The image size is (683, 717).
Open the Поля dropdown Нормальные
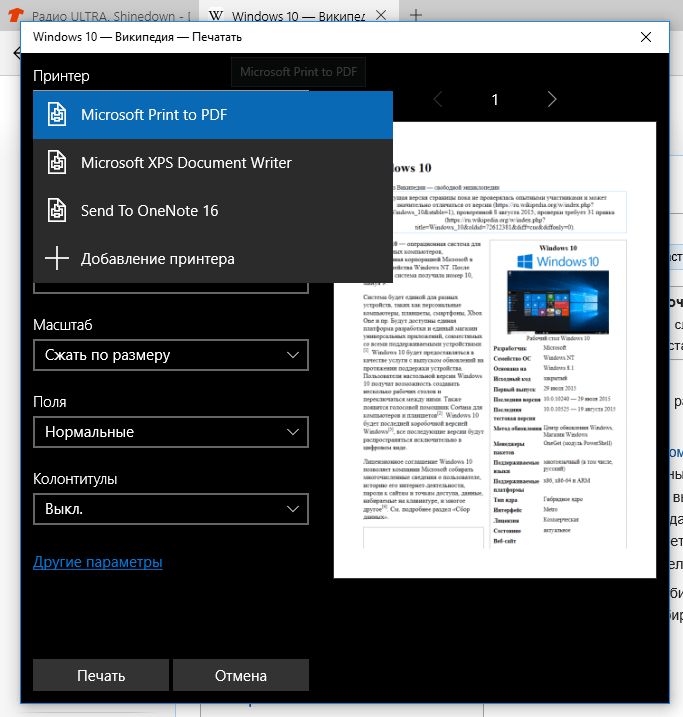coord(171,432)
